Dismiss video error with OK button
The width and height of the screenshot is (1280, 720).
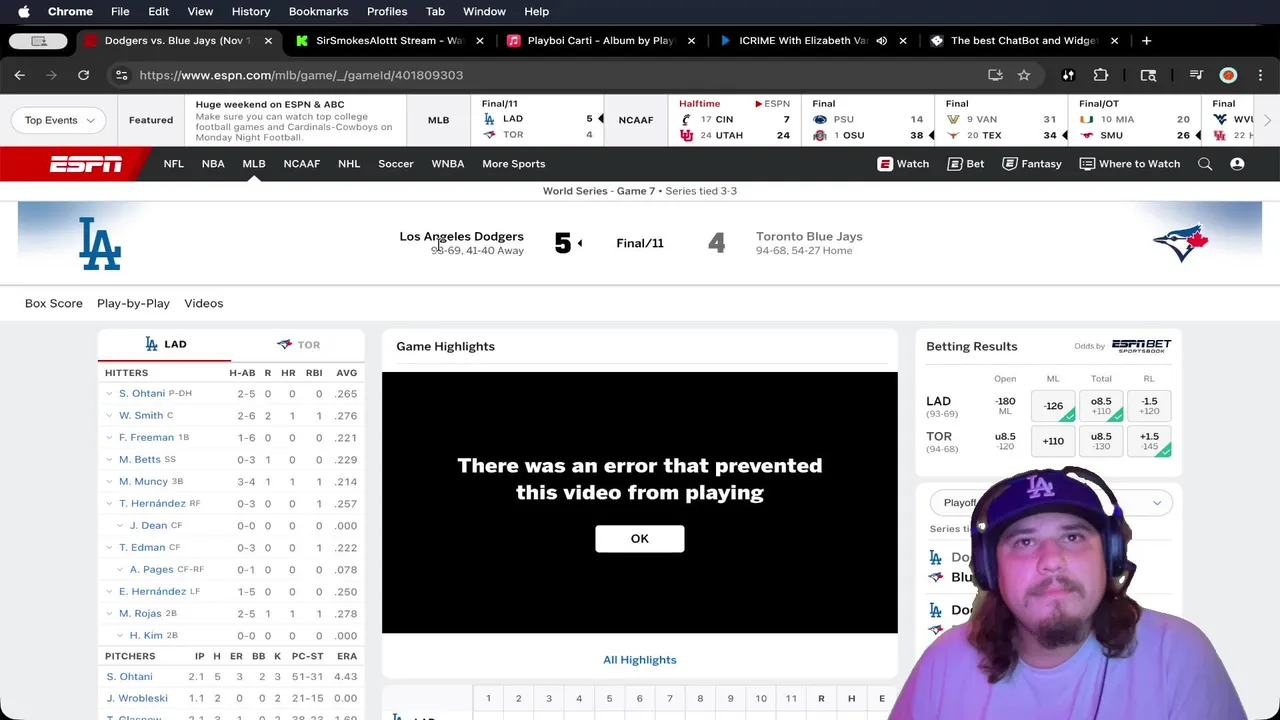pos(640,539)
